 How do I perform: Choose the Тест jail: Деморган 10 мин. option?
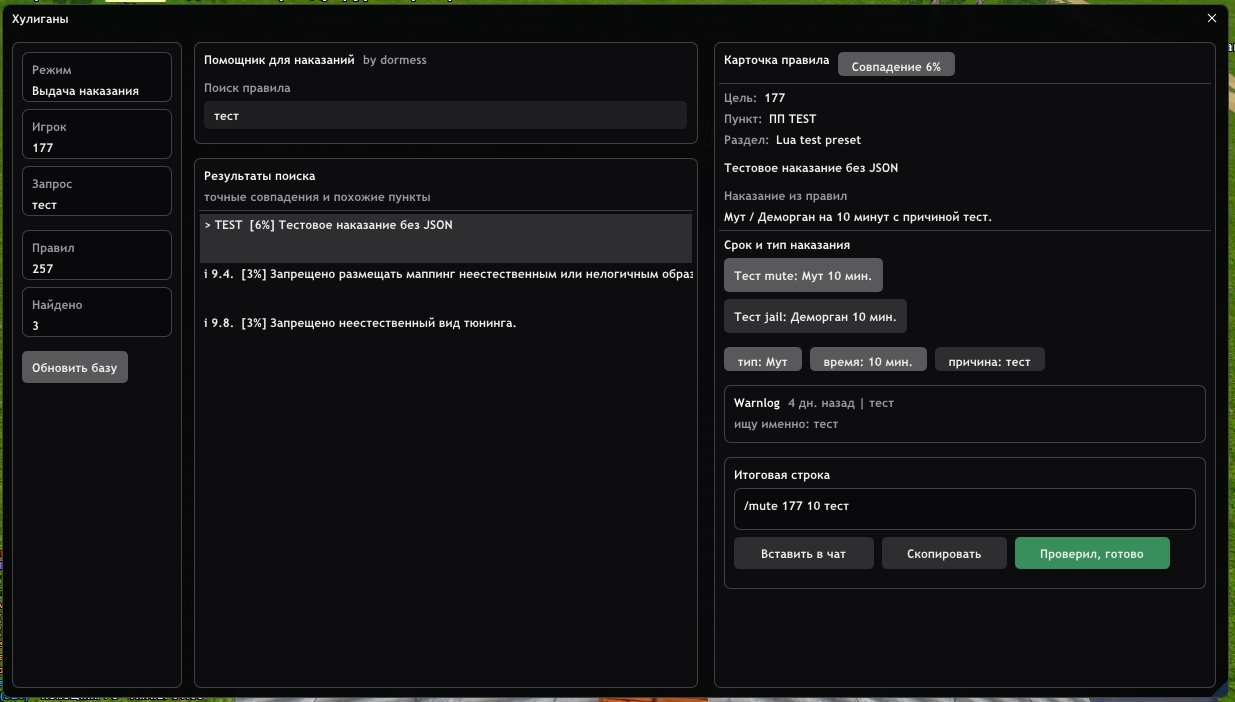815,316
